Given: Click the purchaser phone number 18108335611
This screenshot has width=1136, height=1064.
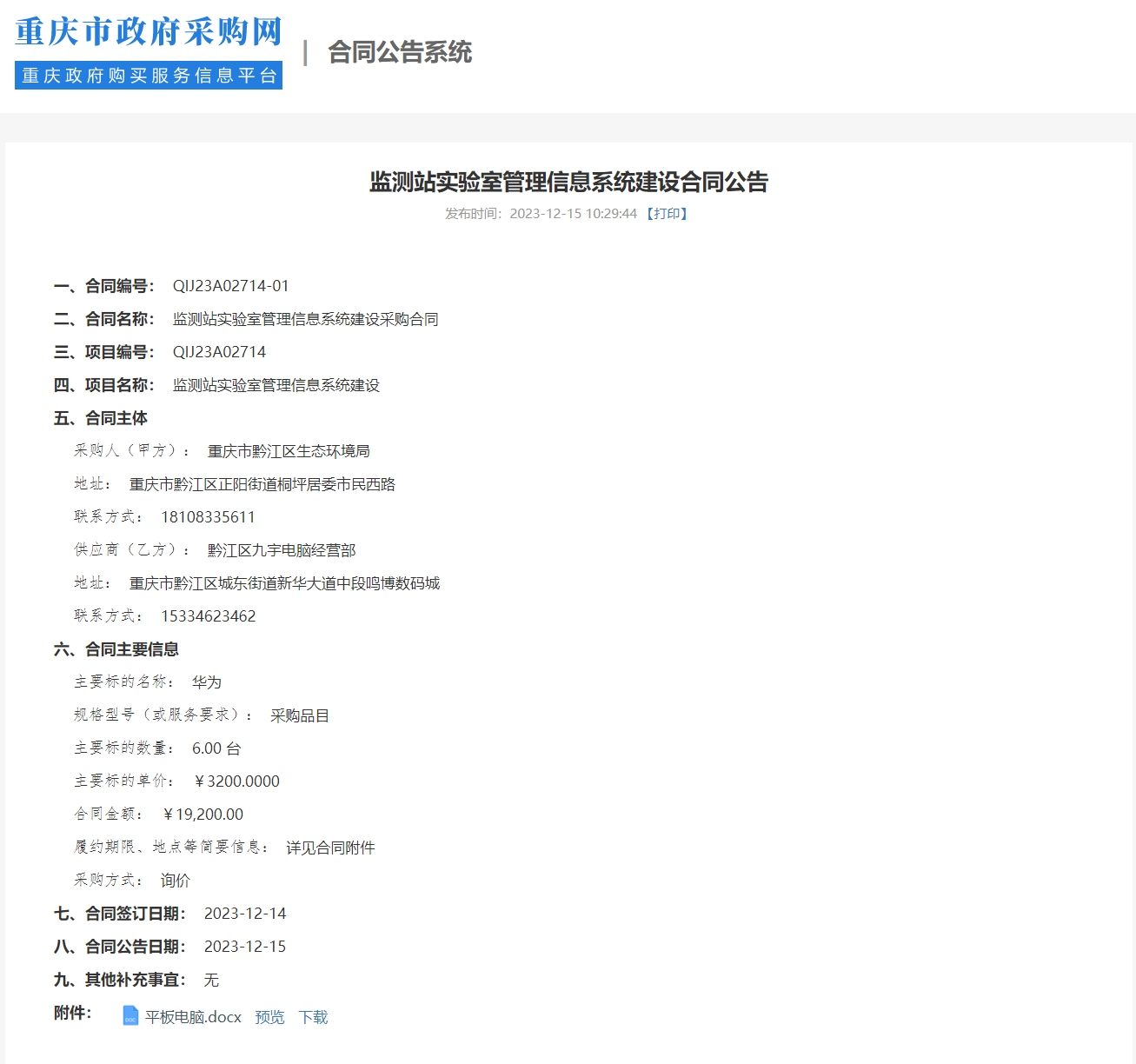Looking at the screenshot, I should point(208,517).
